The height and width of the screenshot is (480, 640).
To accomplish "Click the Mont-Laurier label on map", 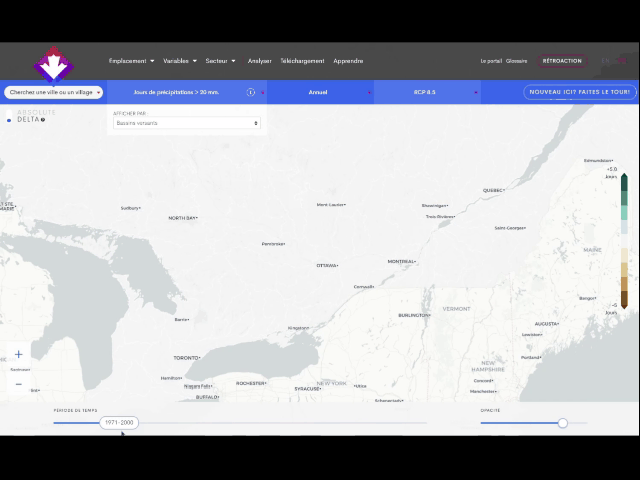I will tap(331, 204).
